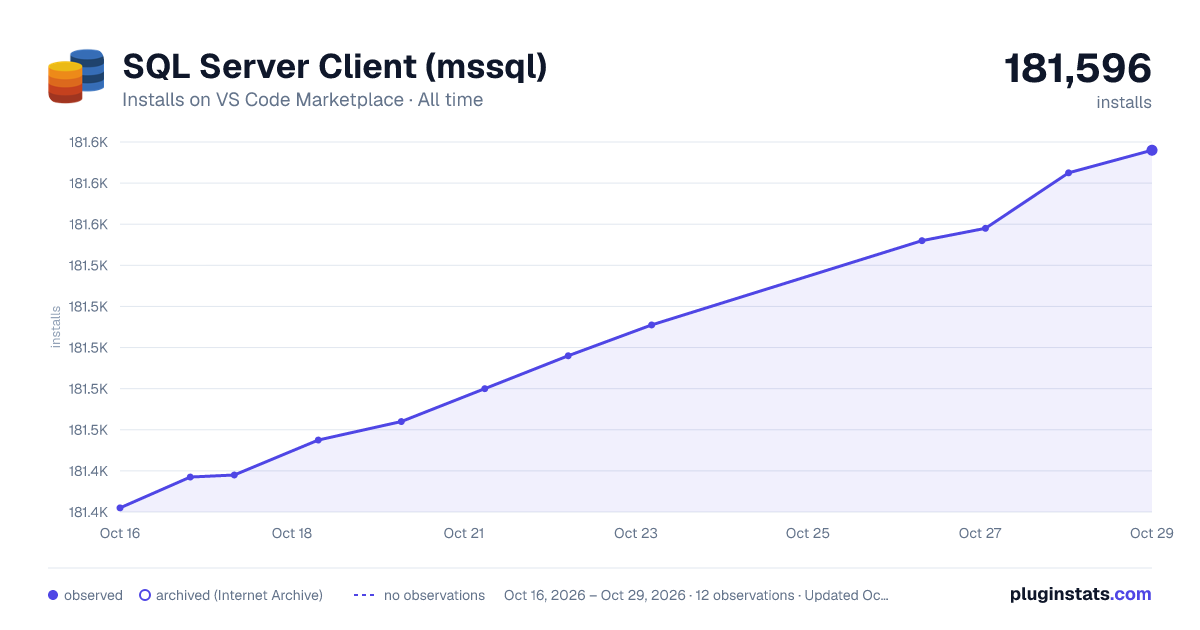Click the archived (Internet Archive) legend text
This screenshot has width=1200, height=630.
[239, 595]
